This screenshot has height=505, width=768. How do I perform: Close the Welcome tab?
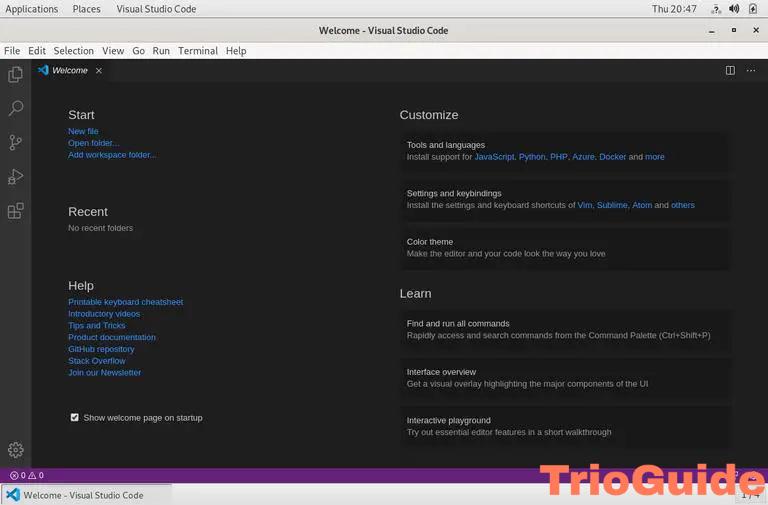pyautogui.click(x=99, y=71)
